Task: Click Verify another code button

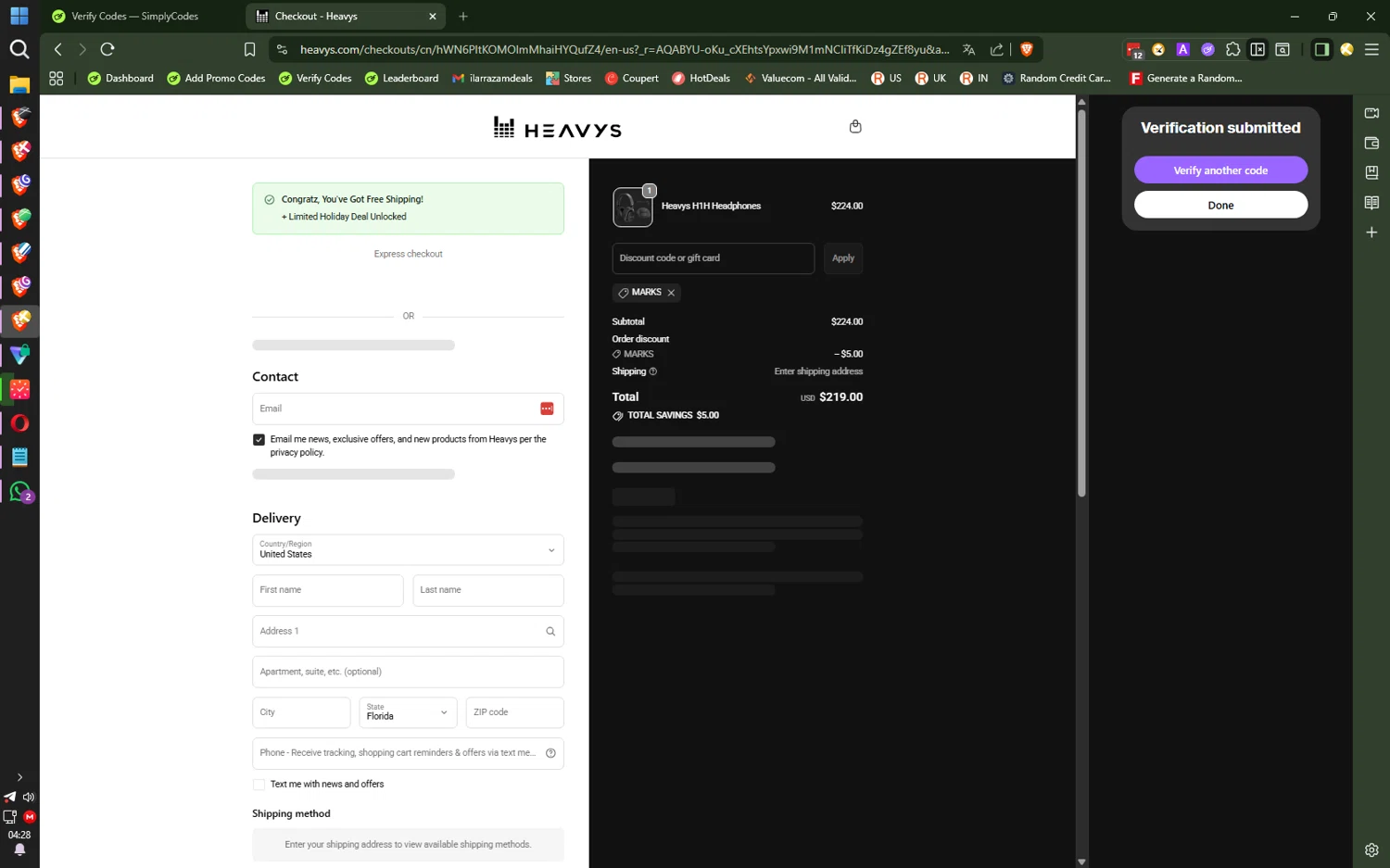Action: (1220, 170)
